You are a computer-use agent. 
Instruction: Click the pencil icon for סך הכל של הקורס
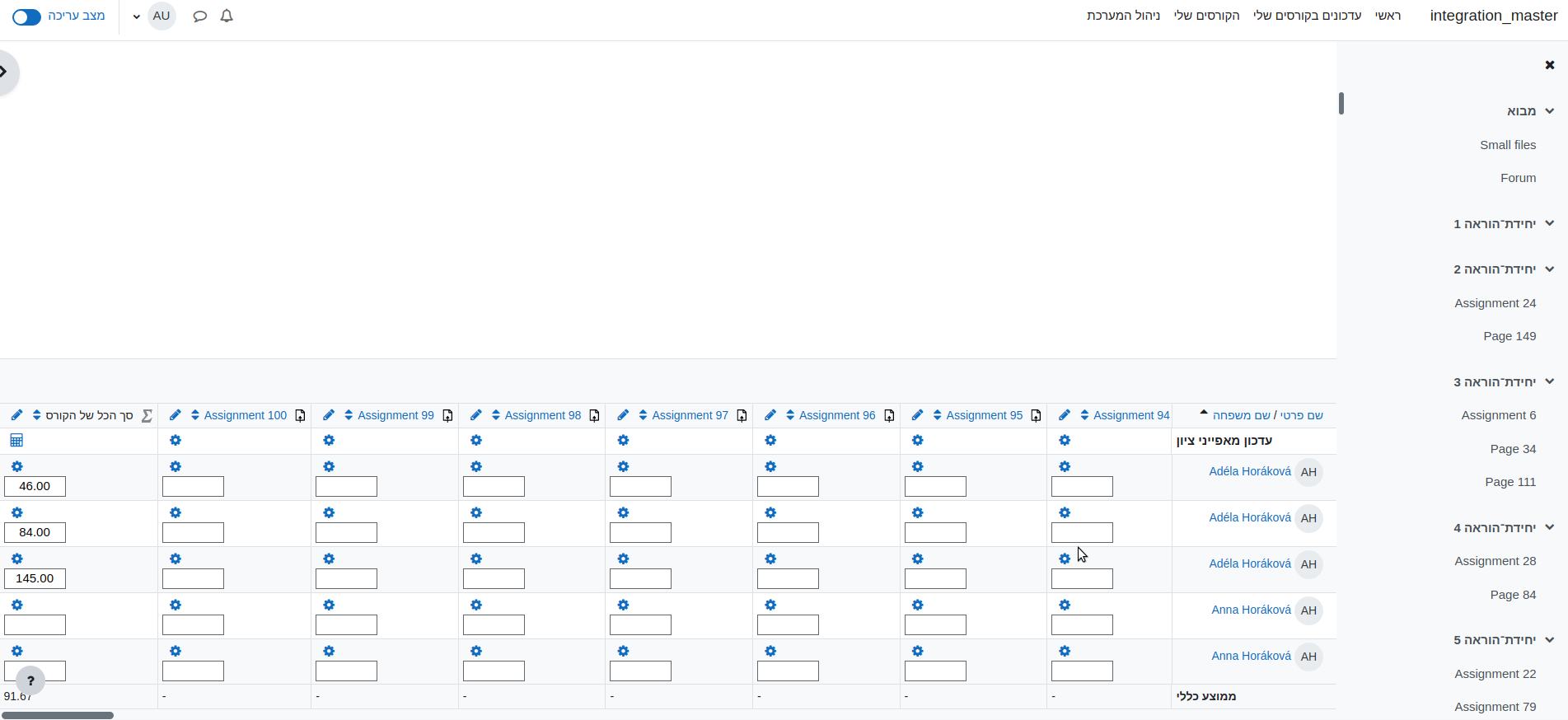tap(16, 415)
